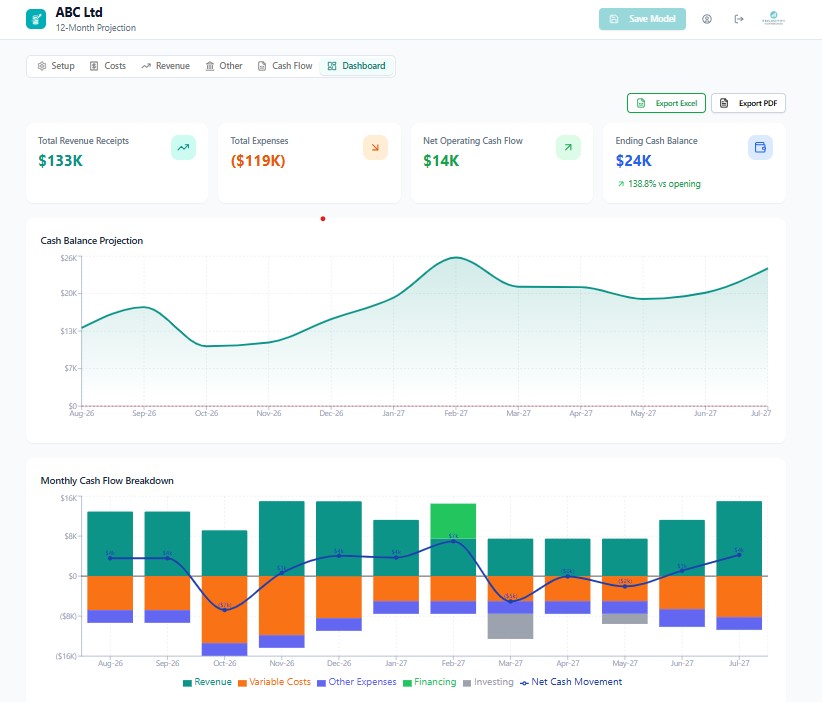The width and height of the screenshot is (822, 702).
Task: Switch to the Setup tab
Action: click(56, 66)
